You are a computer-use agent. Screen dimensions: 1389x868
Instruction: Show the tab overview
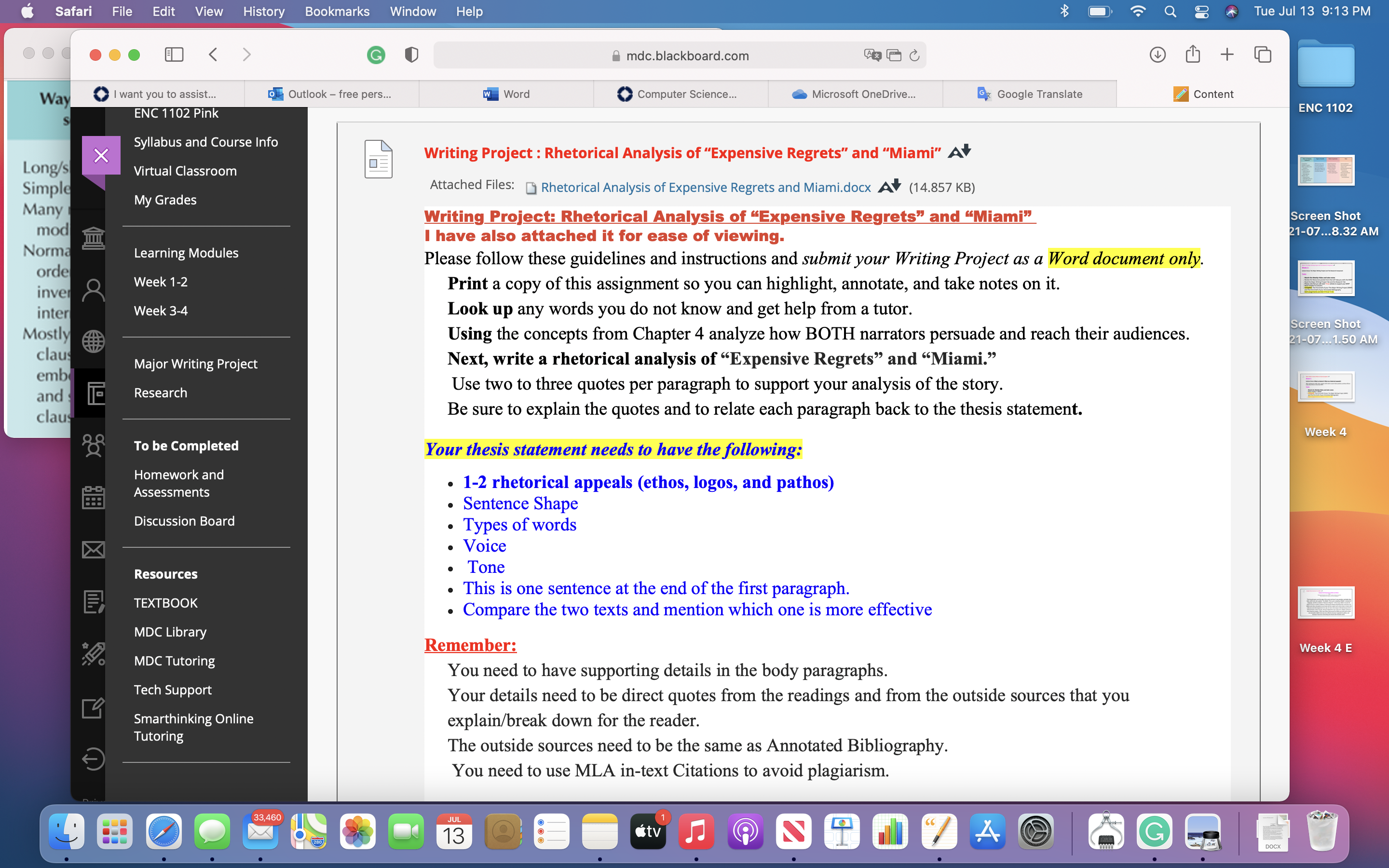pyautogui.click(x=1263, y=54)
